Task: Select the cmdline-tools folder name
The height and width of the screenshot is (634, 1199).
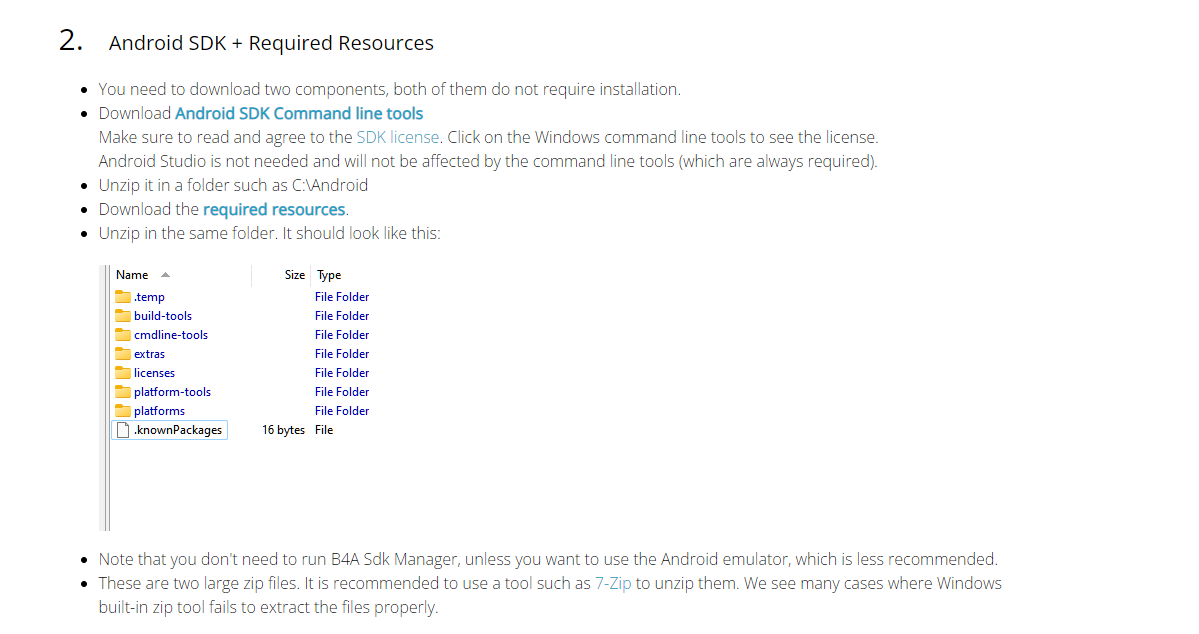Action: click(x=171, y=335)
